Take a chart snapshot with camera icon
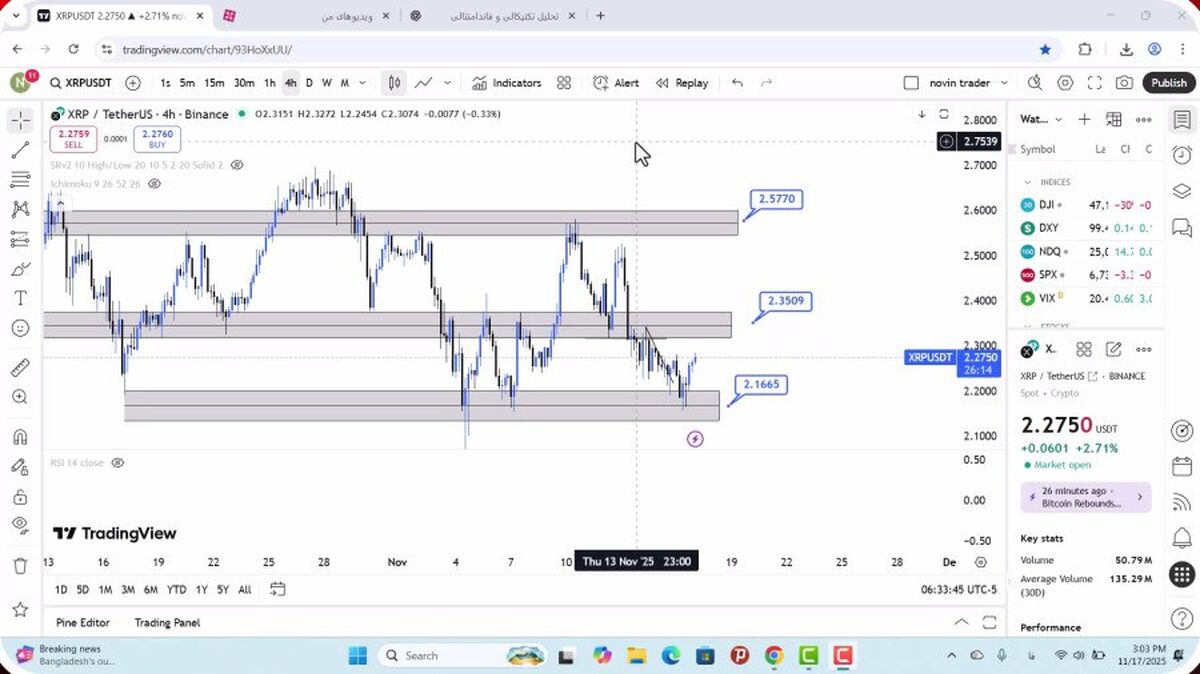1200x674 pixels. [1125, 83]
